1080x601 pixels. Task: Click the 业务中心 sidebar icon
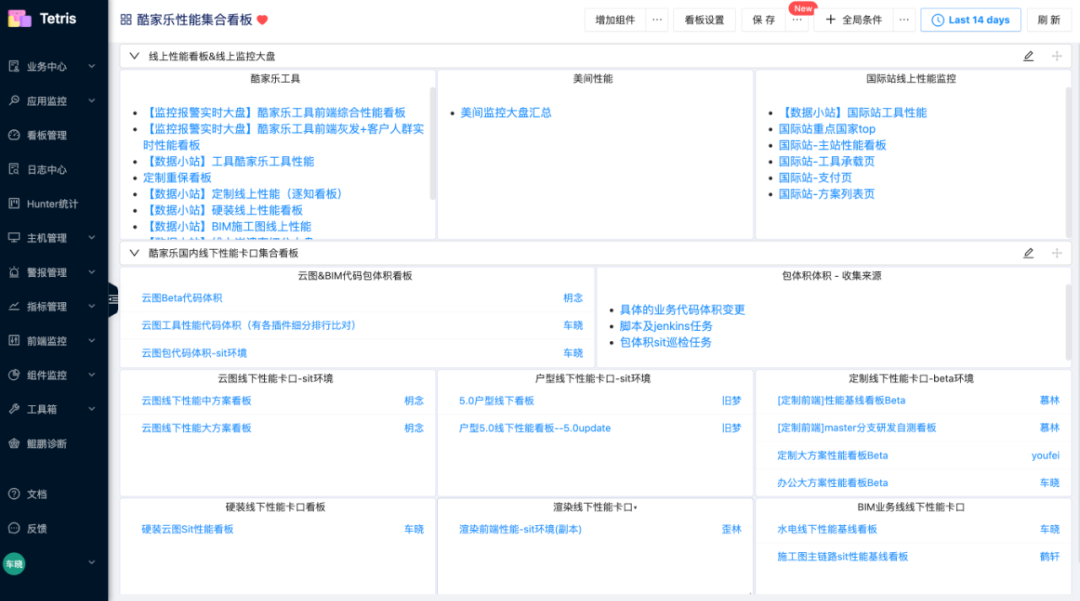(14, 66)
